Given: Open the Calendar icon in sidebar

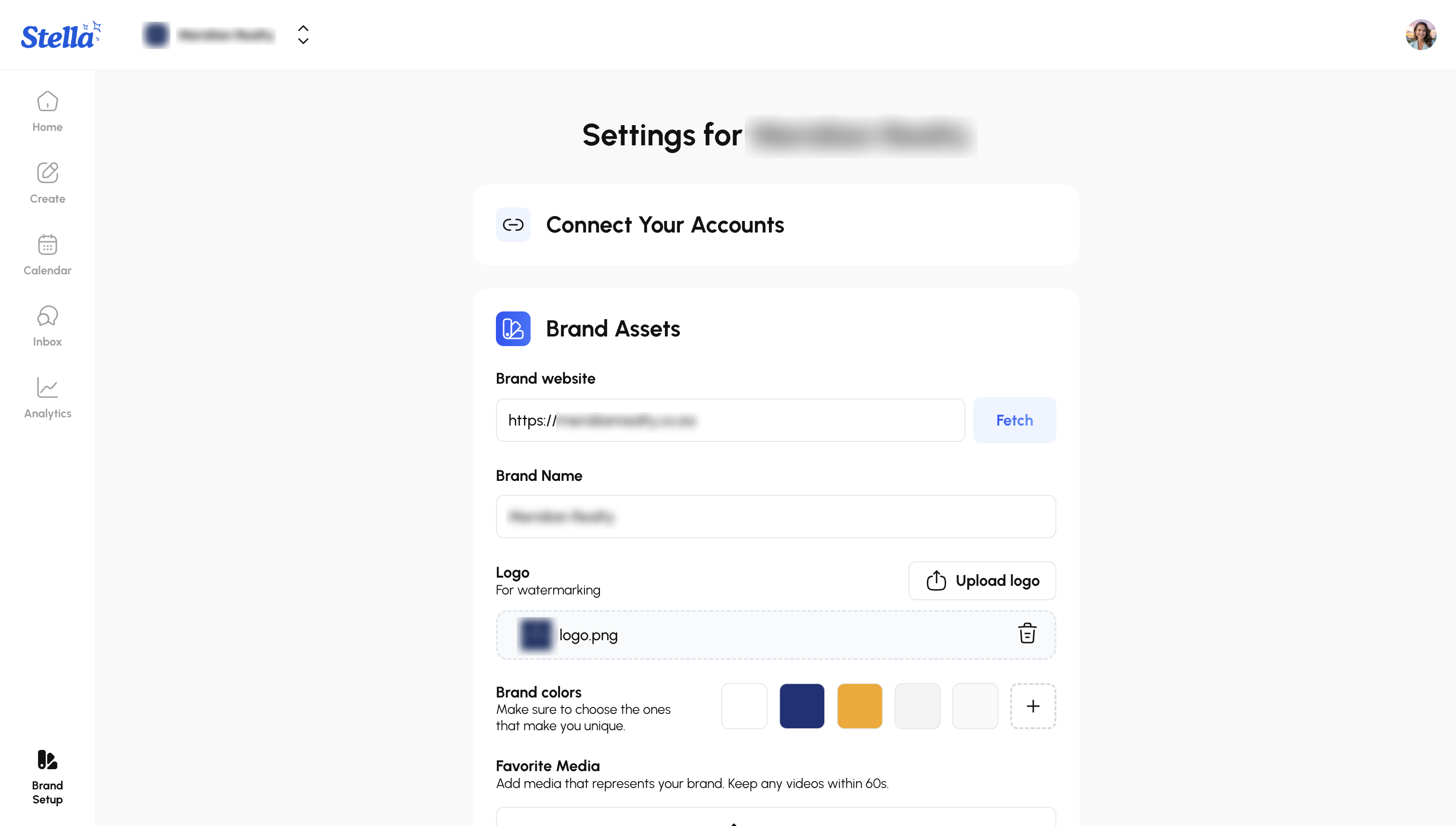Looking at the screenshot, I should tap(48, 245).
